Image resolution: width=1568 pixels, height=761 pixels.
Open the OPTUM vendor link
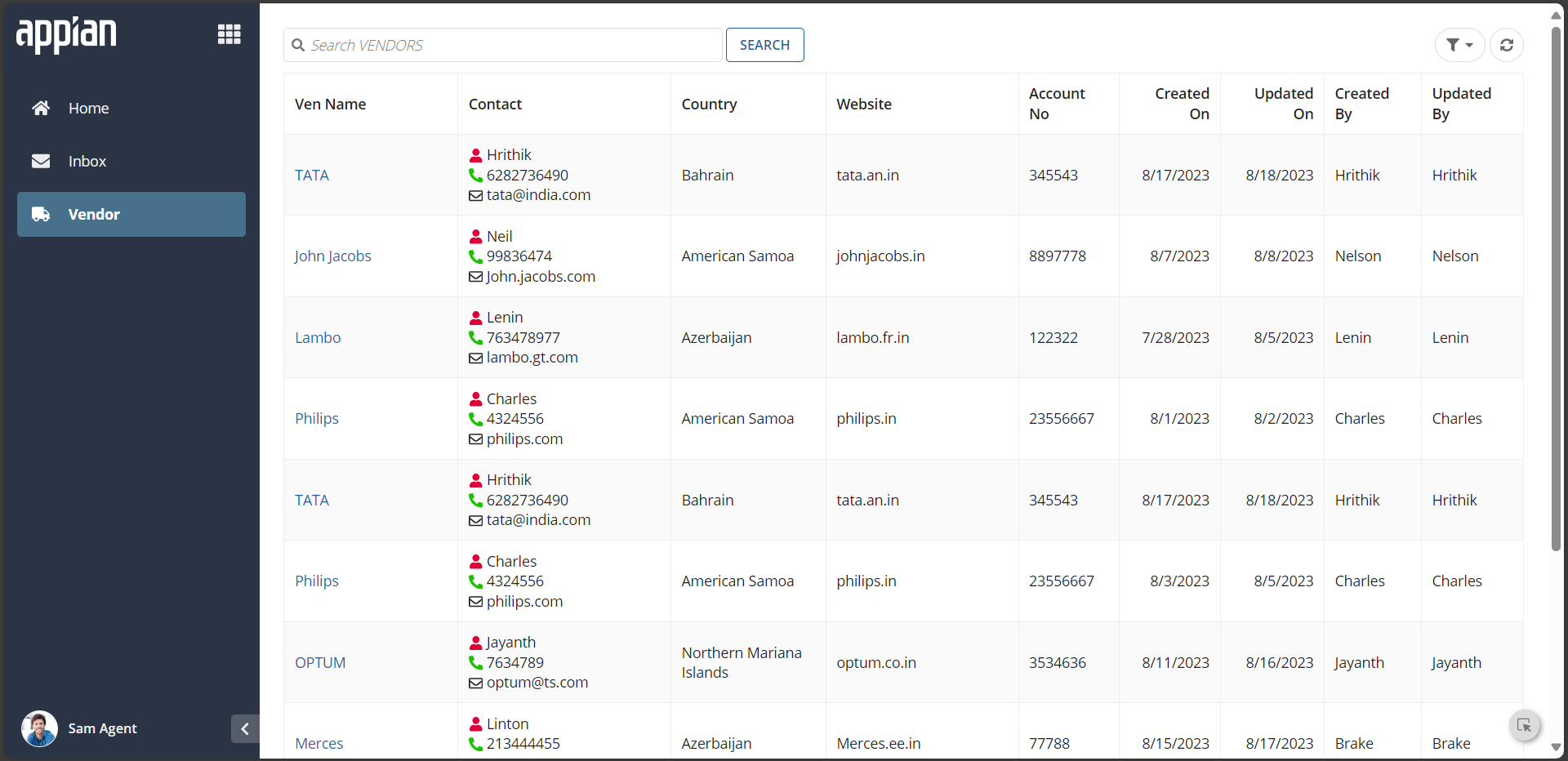point(320,662)
